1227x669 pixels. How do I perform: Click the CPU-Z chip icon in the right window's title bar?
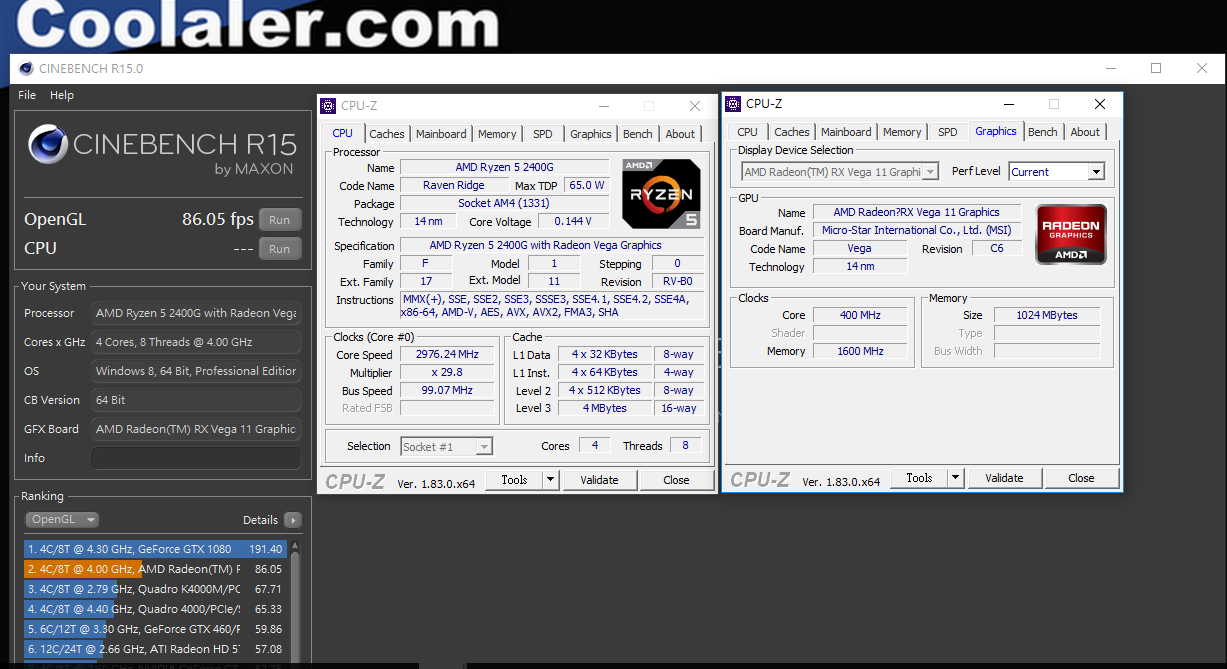pos(734,104)
